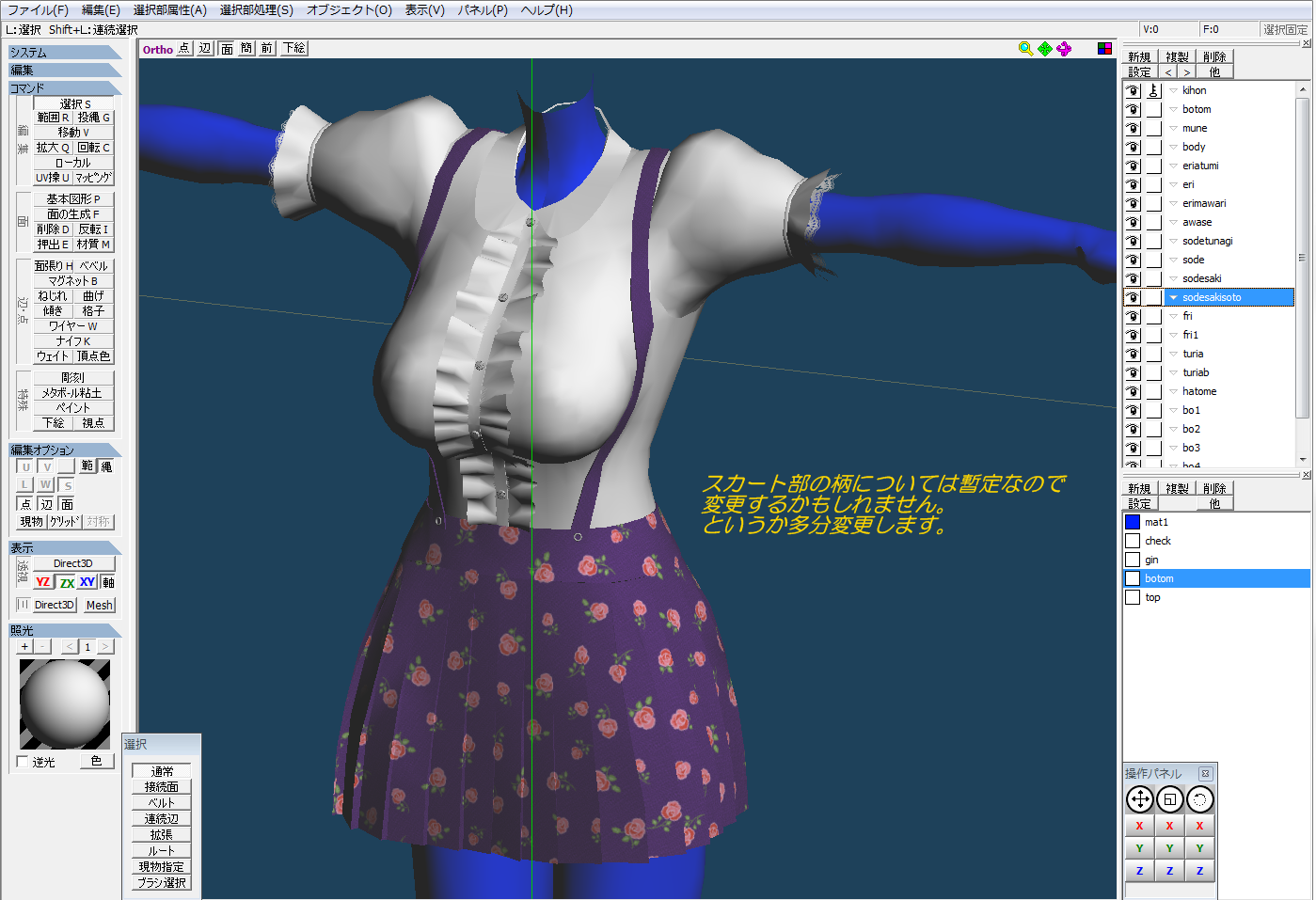Click the move icon in the operation panel
This screenshot has width=1316, height=900.
point(1139,799)
